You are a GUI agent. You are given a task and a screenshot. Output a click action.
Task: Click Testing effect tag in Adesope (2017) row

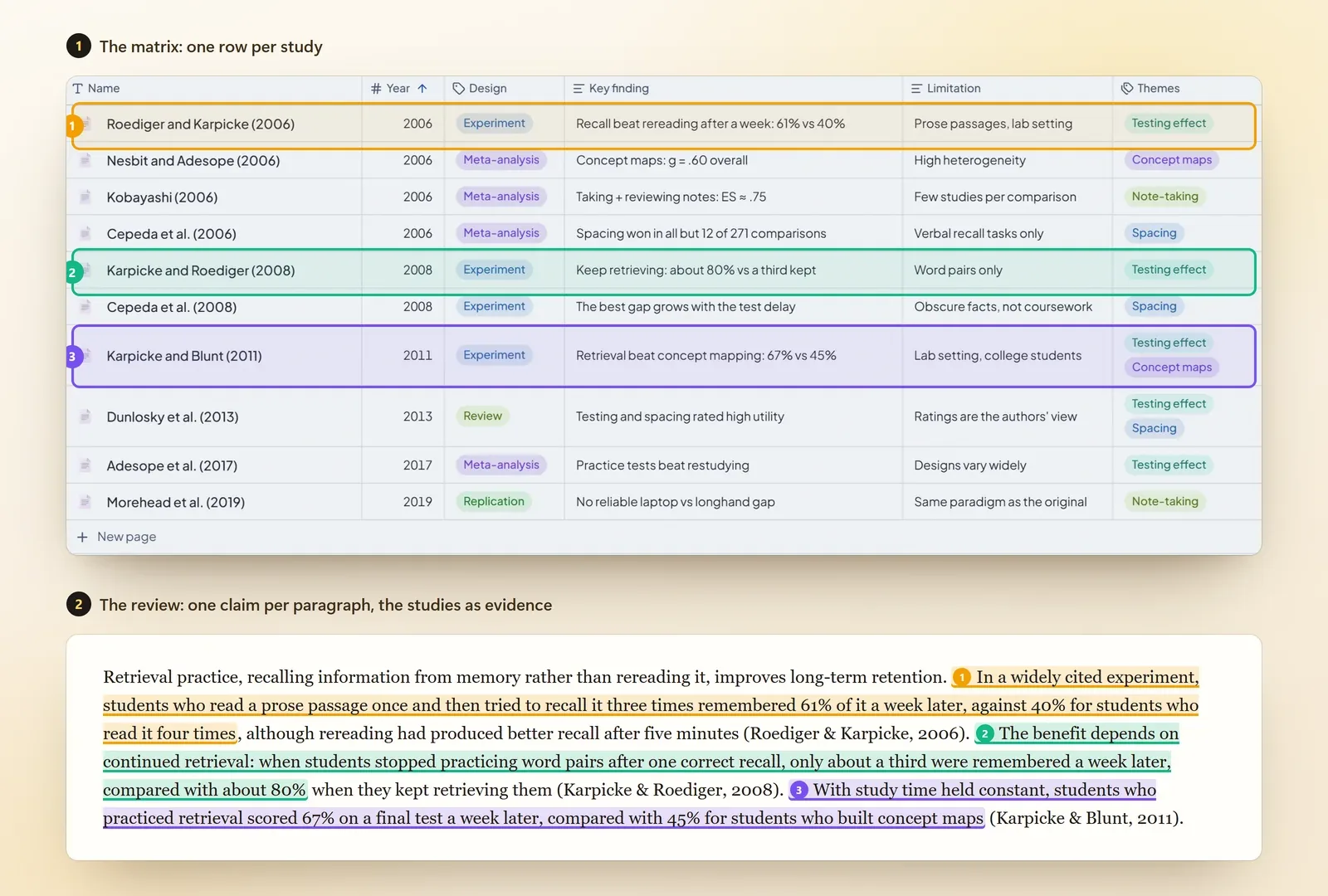(1169, 465)
